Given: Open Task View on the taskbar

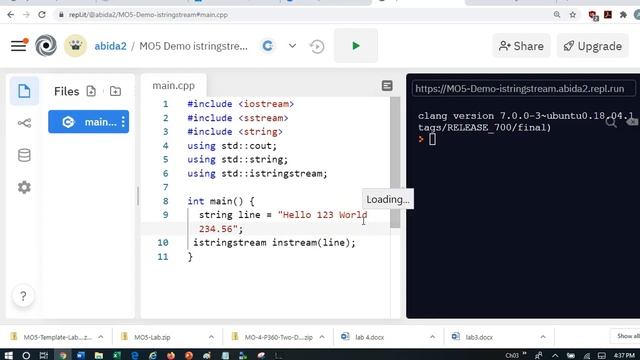Looking at the screenshot, I should (x=44, y=356).
